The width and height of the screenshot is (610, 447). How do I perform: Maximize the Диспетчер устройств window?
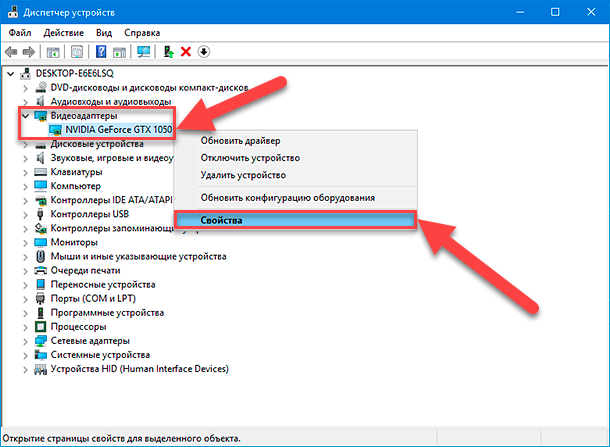click(555, 12)
